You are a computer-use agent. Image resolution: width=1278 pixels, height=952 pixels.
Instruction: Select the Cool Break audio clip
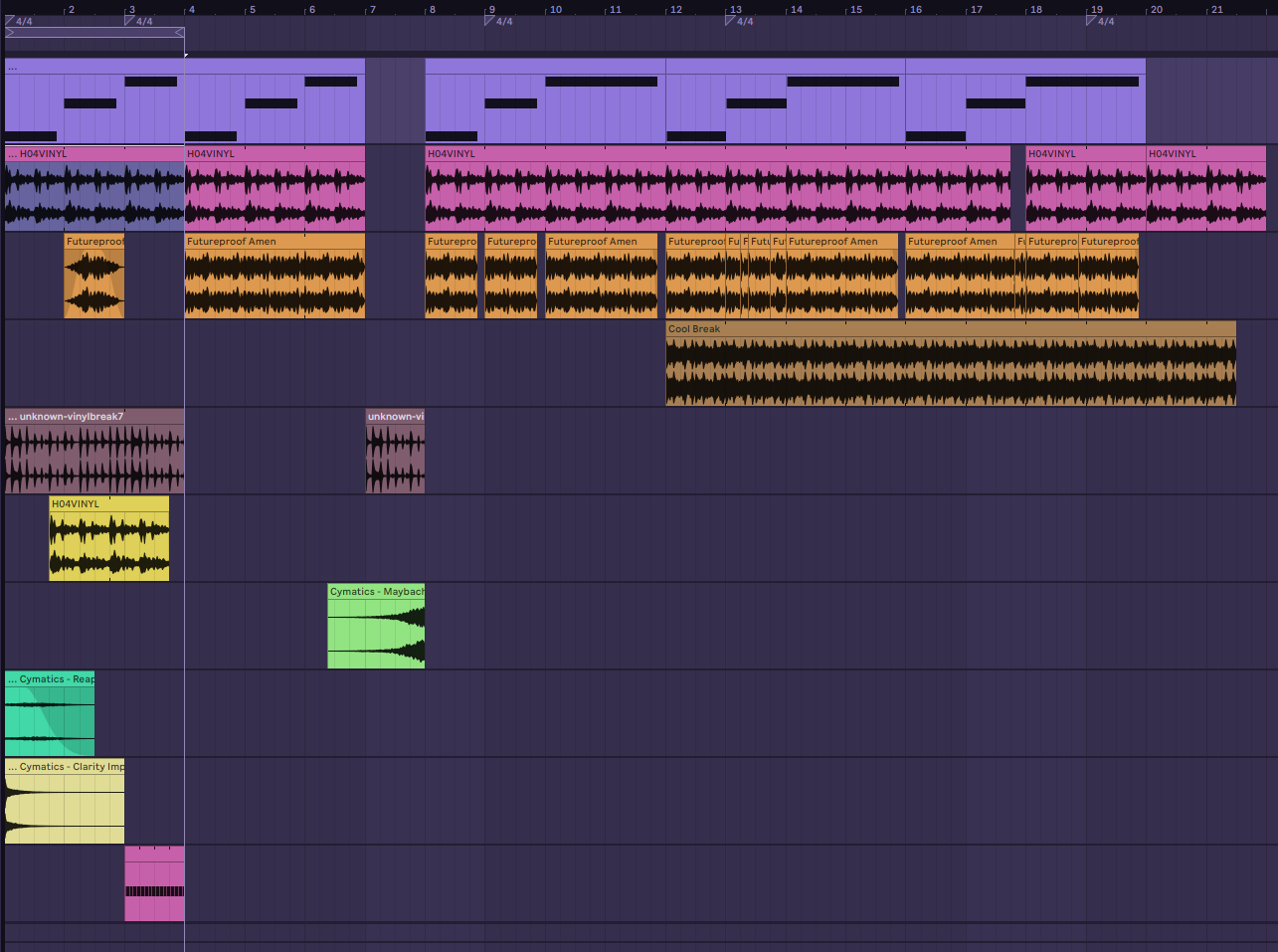click(951, 363)
